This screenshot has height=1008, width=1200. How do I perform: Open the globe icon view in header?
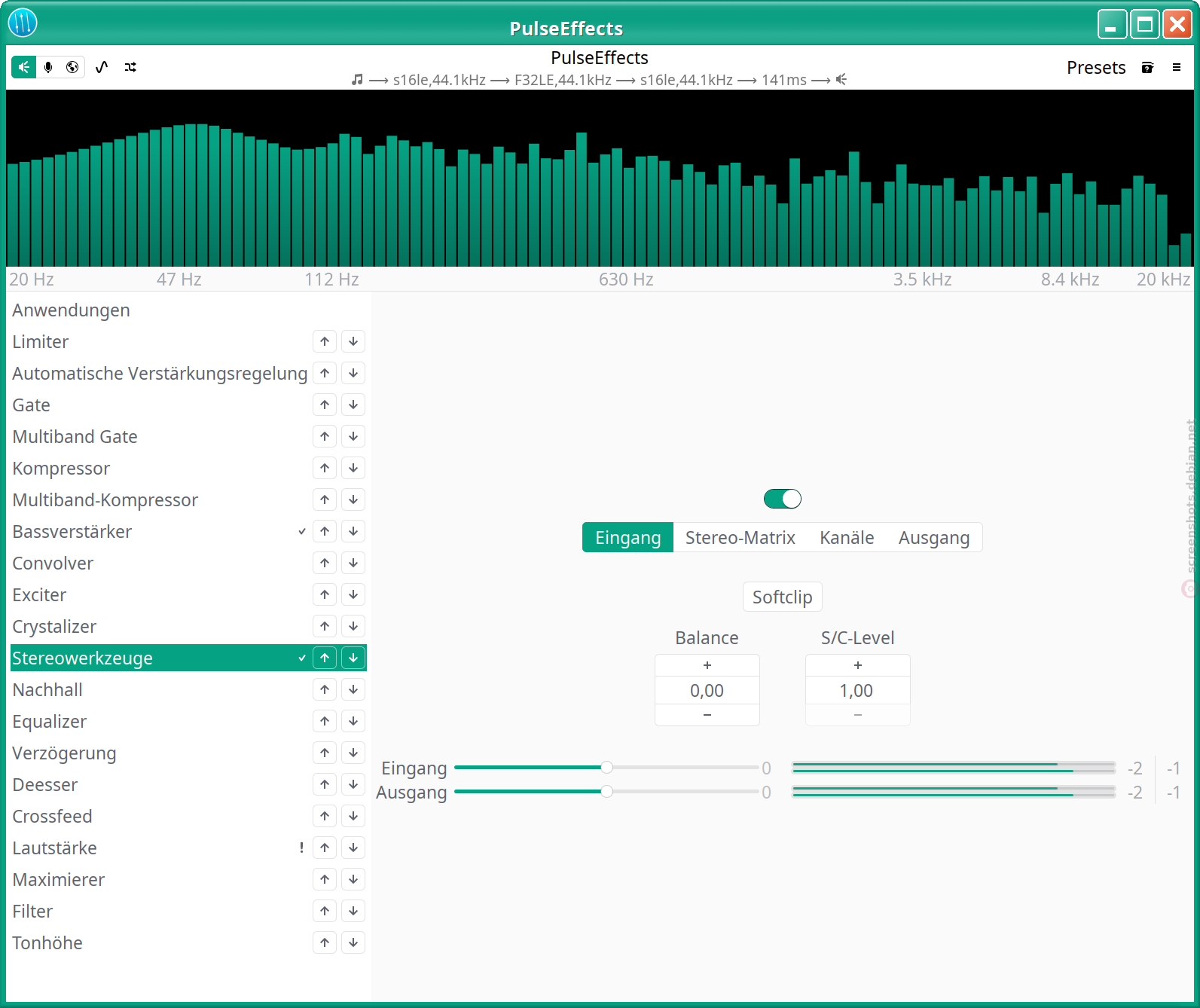tap(72, 67)
